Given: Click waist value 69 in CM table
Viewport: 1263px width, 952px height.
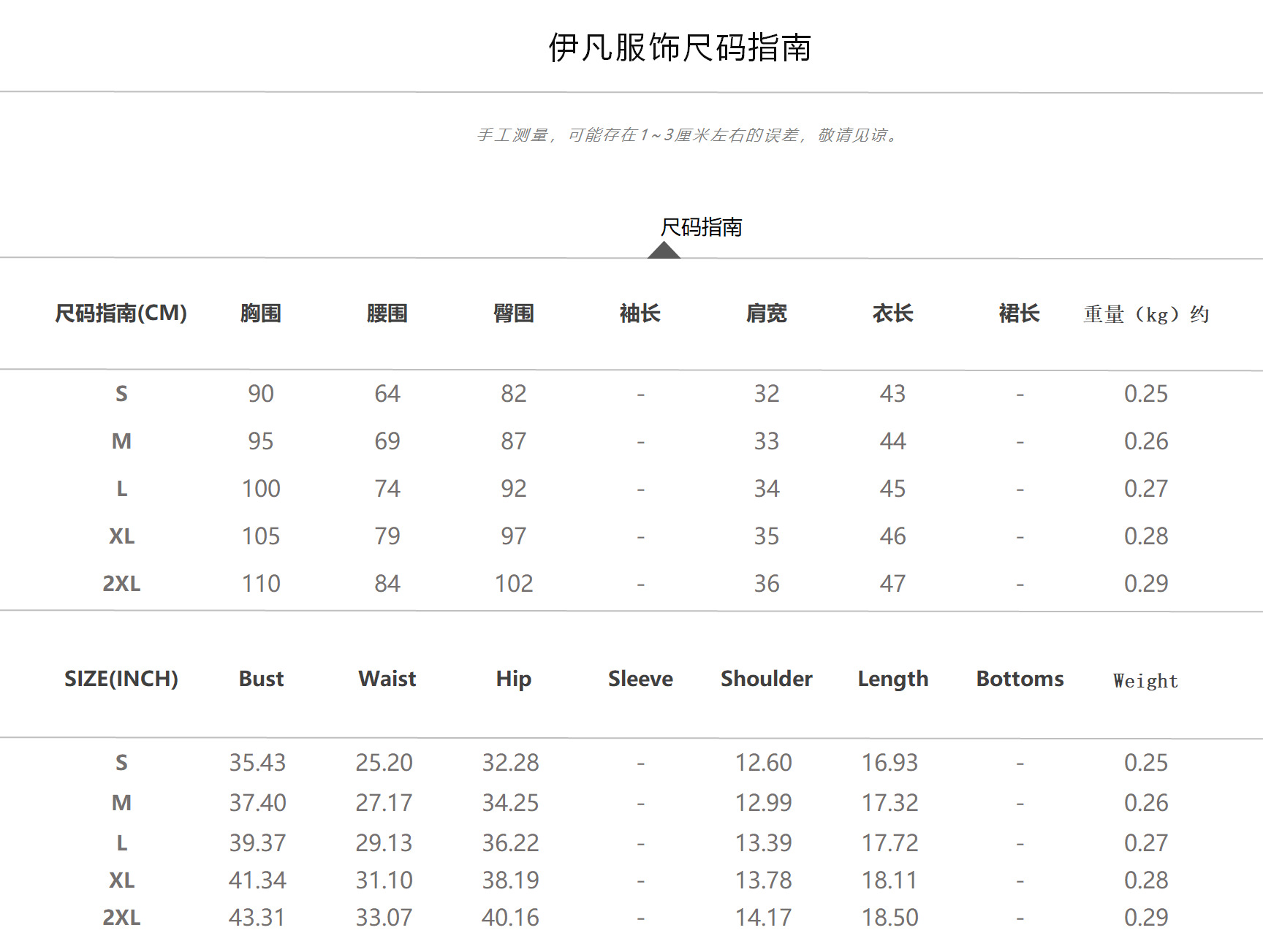Looking at the screenshot, I should 387,441.
